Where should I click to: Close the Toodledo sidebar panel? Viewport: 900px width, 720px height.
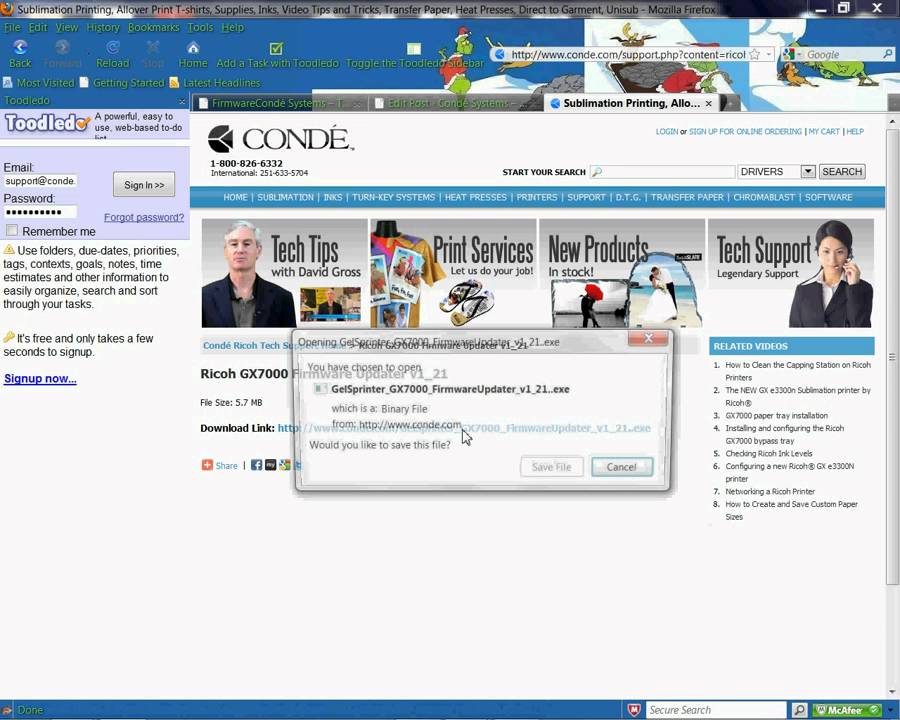182,101
